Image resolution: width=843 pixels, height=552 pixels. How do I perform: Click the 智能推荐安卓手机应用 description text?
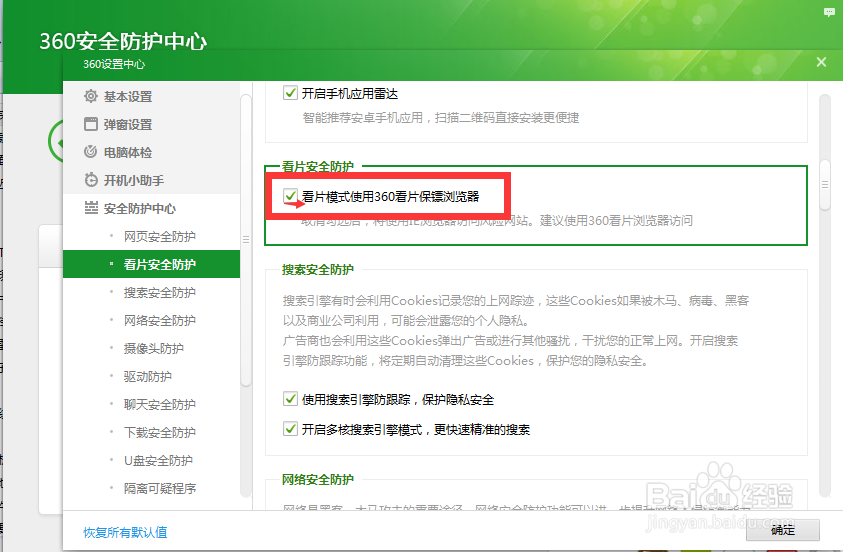441,117
